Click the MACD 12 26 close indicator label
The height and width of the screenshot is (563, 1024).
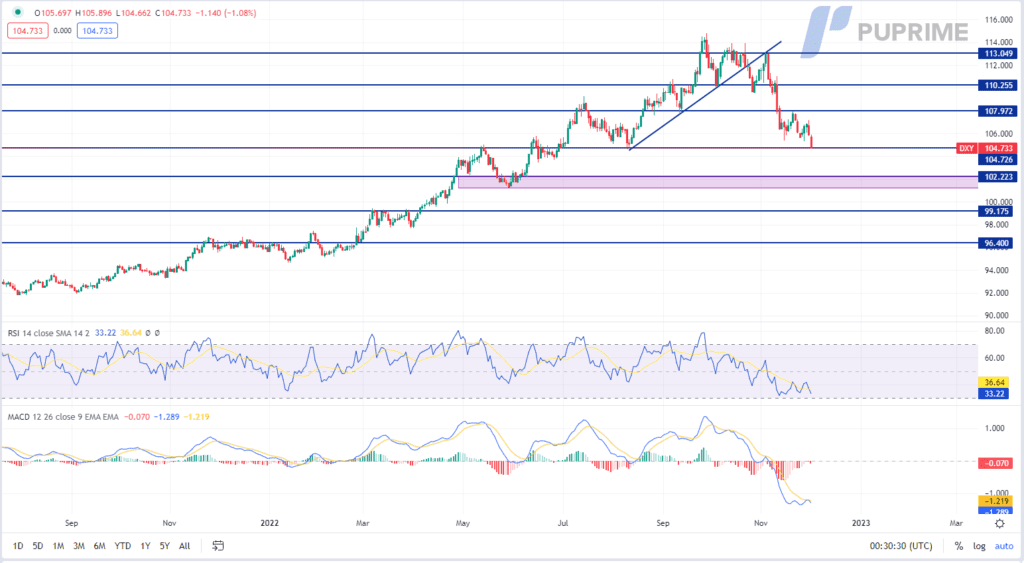[x=63, y=417]
